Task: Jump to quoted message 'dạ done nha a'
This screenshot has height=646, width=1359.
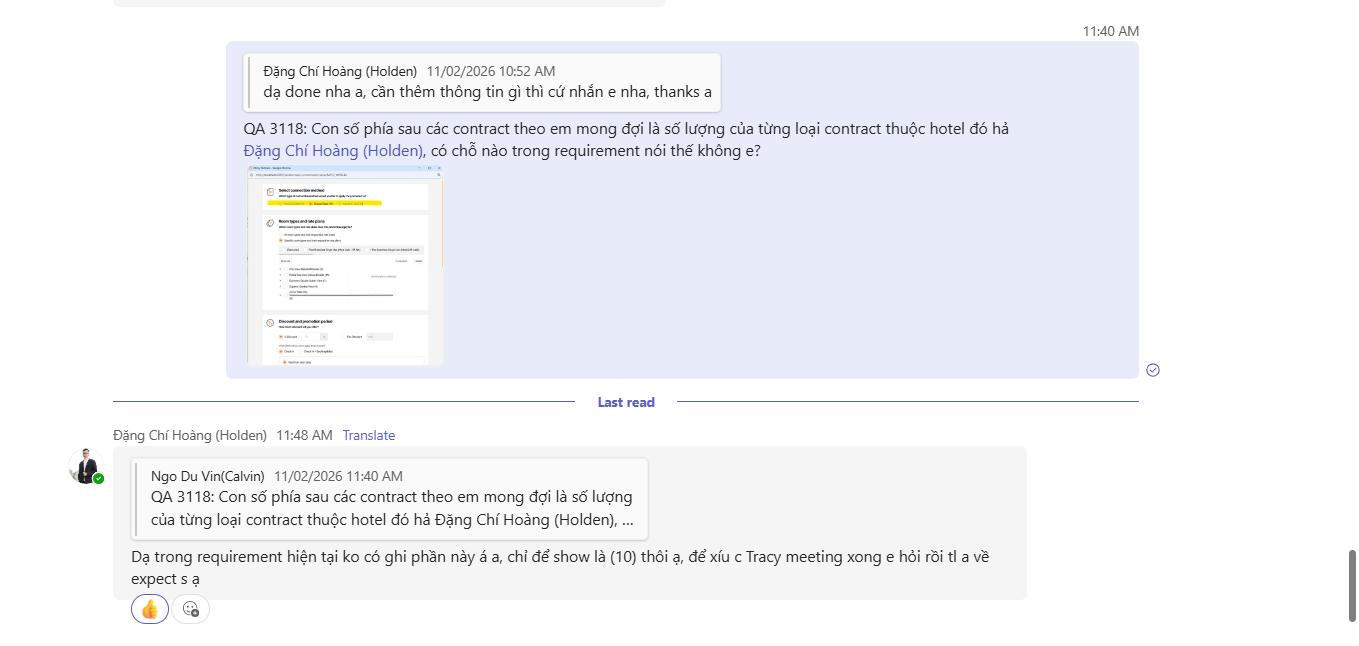Action: click(x=487, y=92)
